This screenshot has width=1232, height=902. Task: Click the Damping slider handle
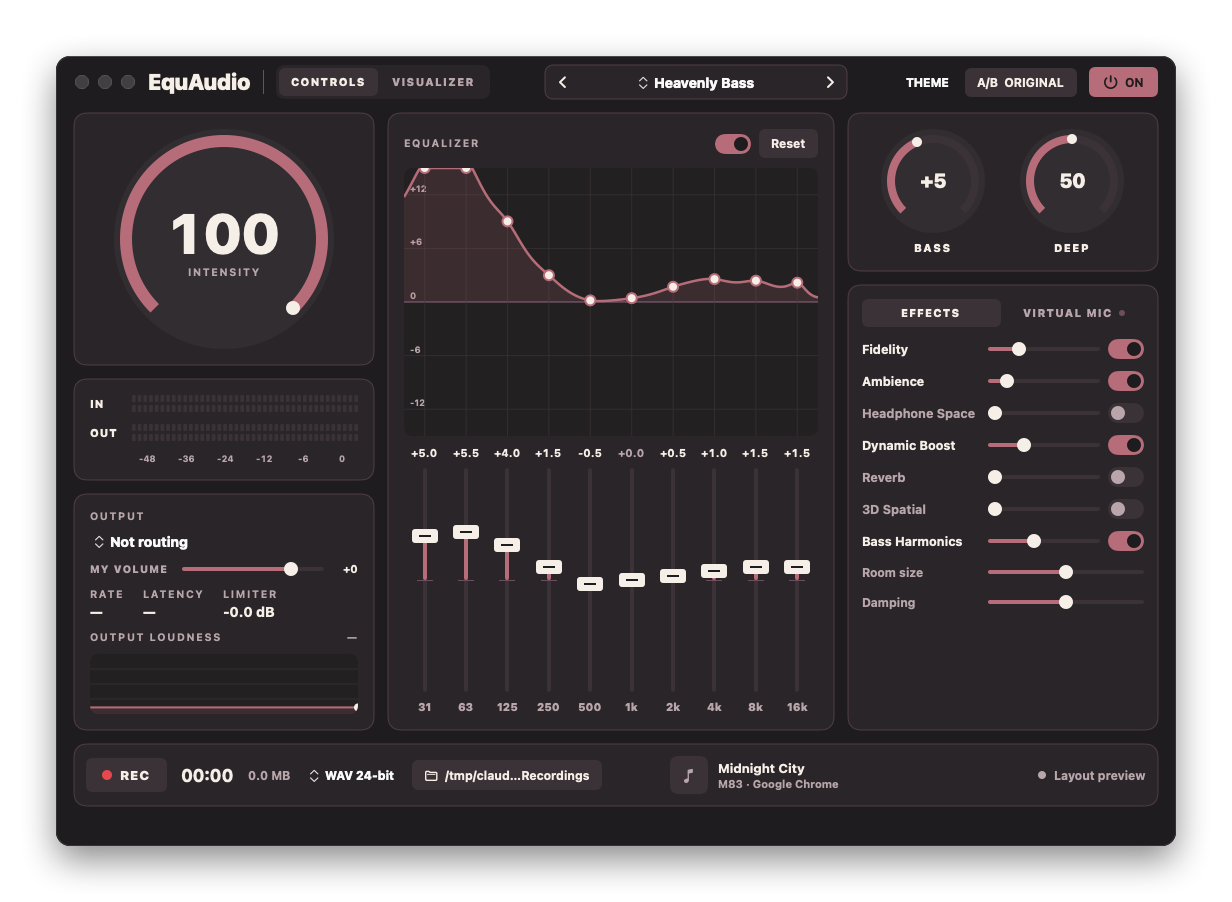pyautogui.click(x=1066, y=602)
